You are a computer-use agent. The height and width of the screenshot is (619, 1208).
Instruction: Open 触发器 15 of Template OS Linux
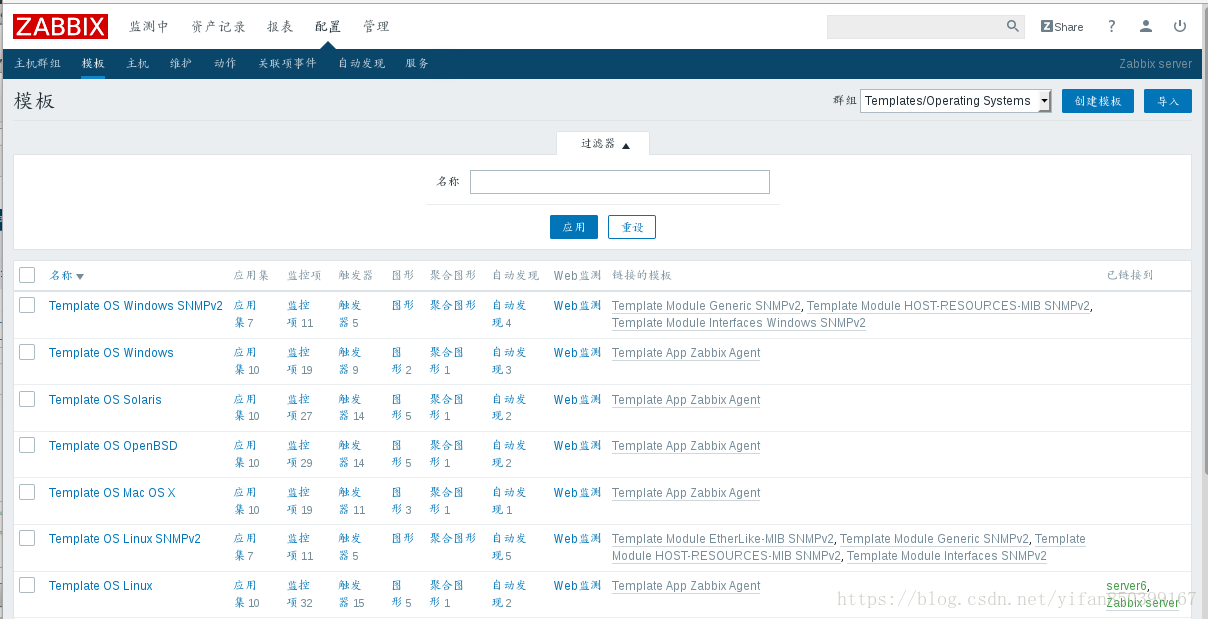click(x=351, y=594)
